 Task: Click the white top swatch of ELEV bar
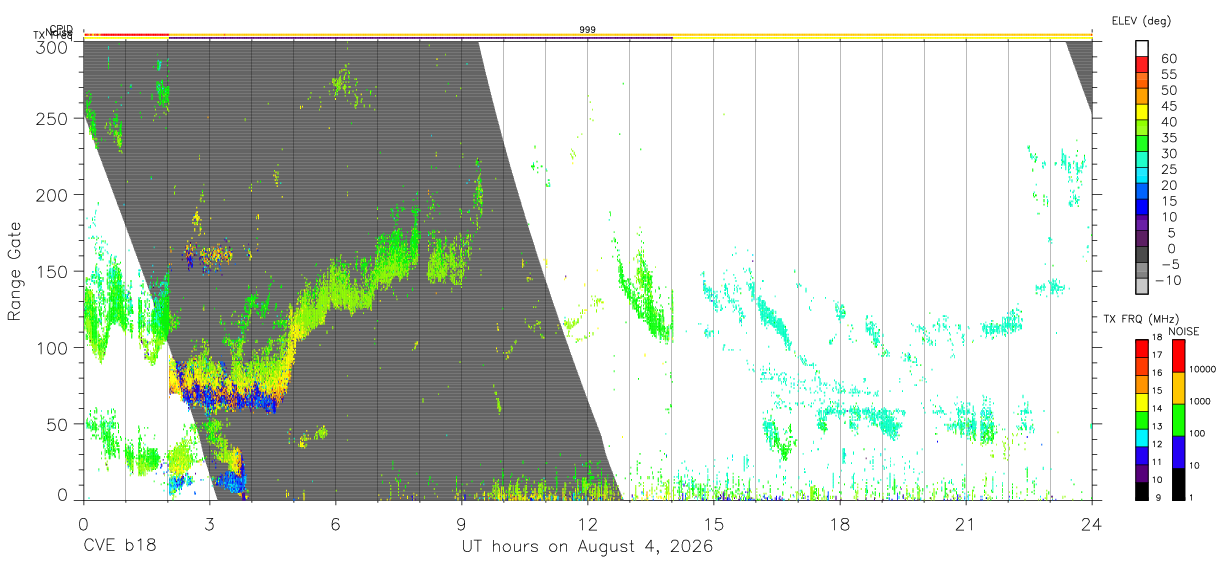point(1143,48)
